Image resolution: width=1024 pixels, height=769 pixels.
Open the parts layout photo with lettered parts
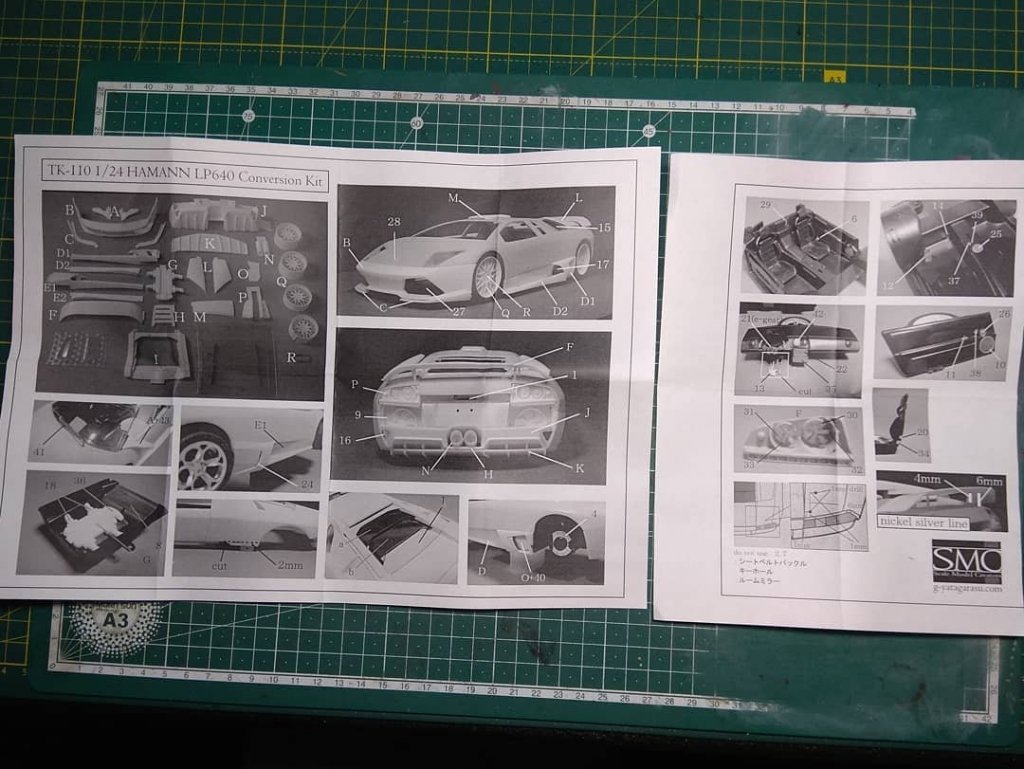(x=181, y=294)
